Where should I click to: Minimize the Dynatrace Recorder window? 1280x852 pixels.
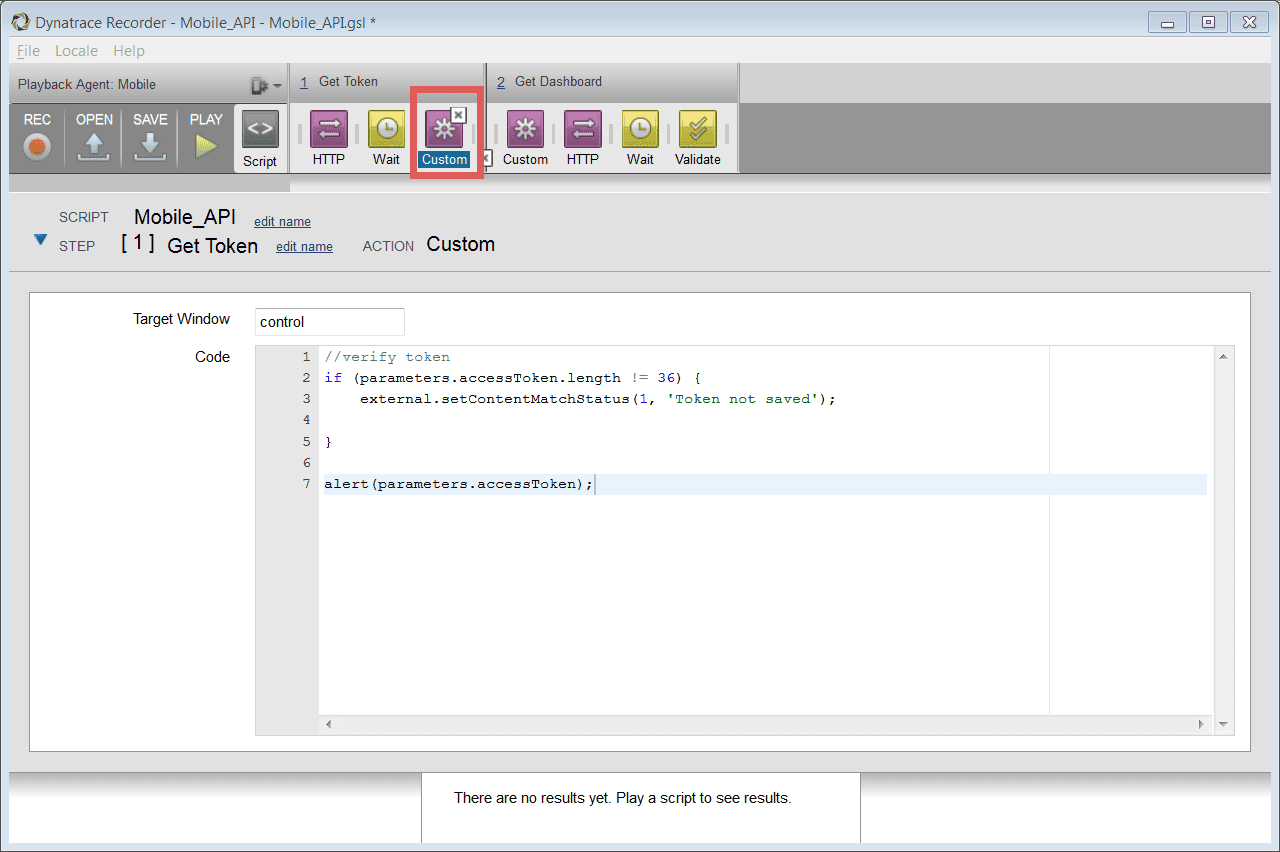click(x=1168, y=21)
